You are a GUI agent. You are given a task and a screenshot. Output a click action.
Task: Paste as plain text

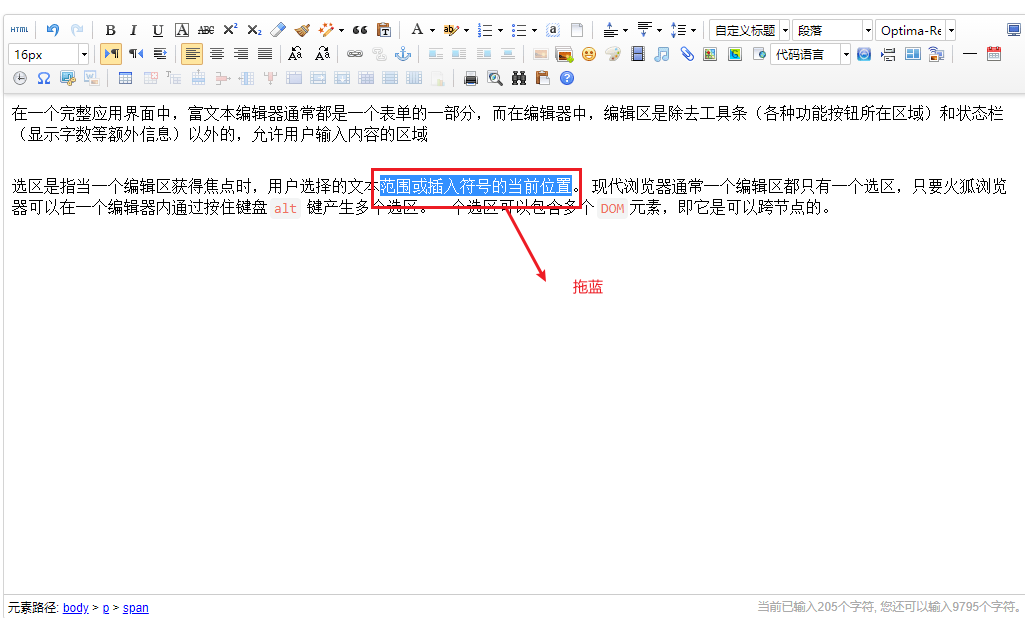(x=384, y=30)
